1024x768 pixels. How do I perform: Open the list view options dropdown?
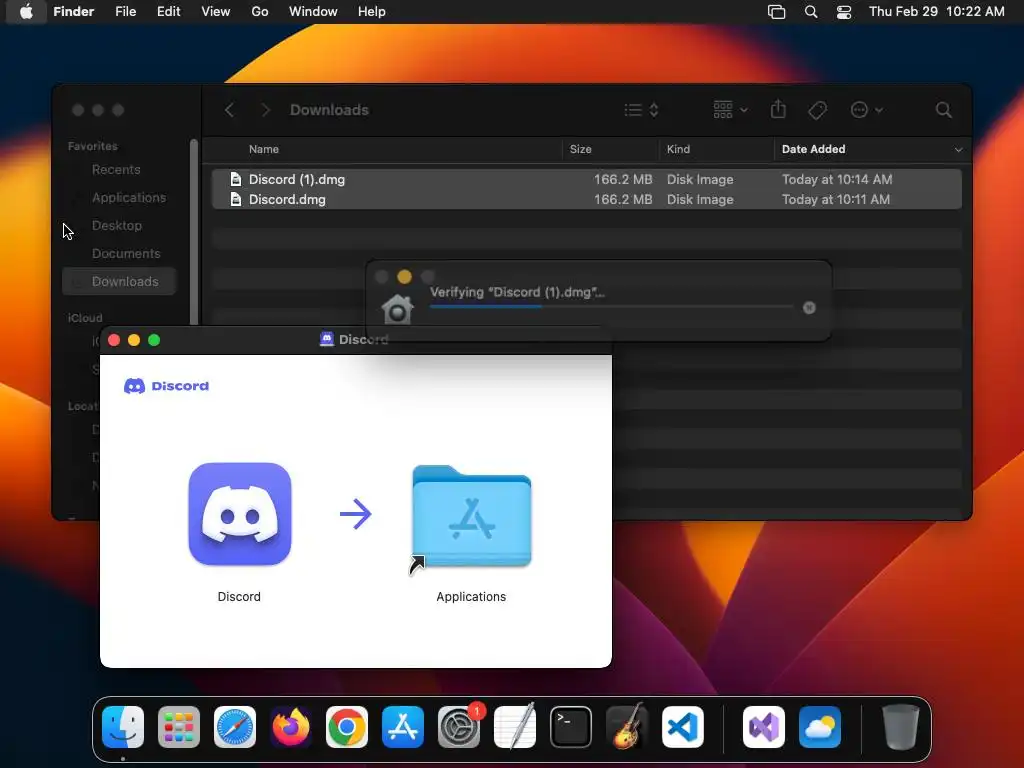(x=641, y=110)
